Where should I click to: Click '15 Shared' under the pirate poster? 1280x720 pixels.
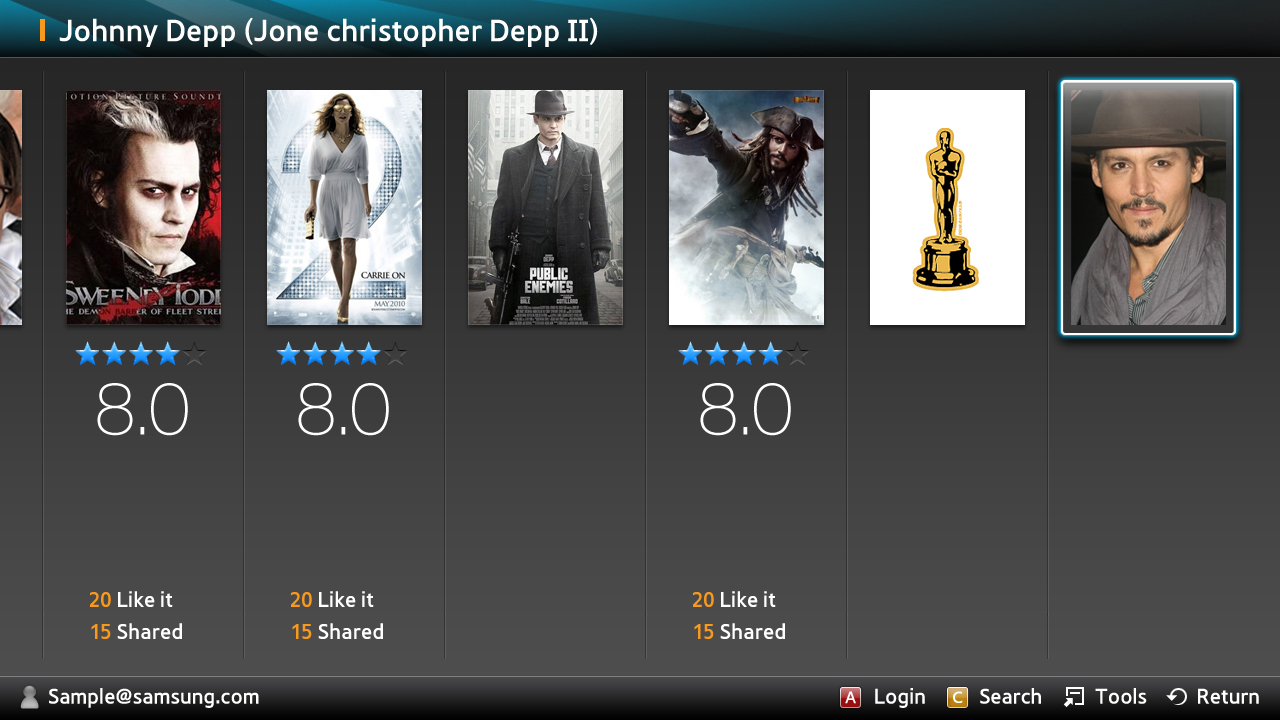[740, 632]
